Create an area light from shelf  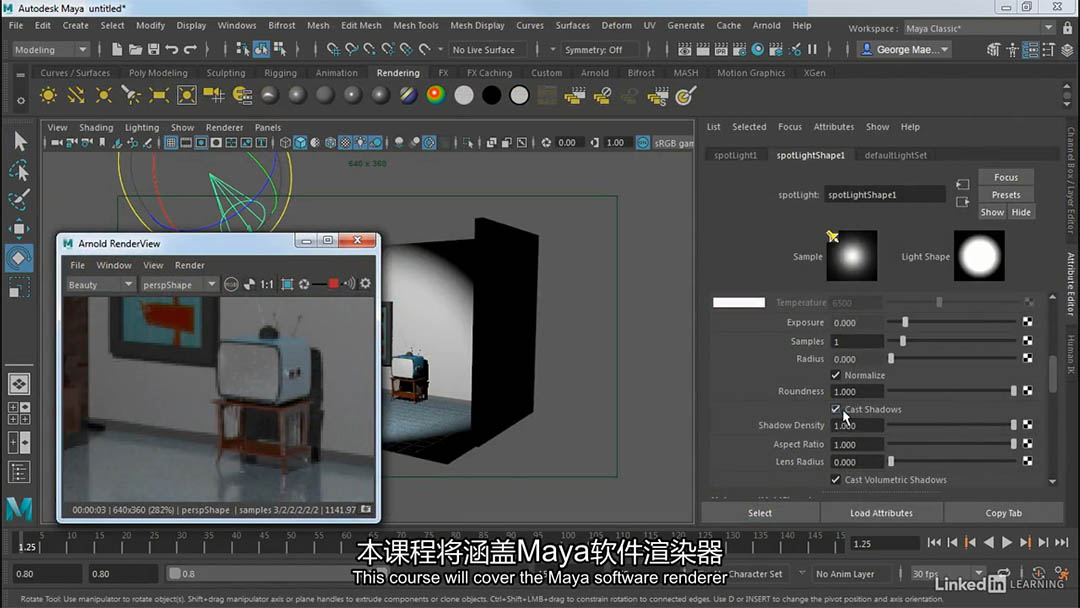point(158,95)
